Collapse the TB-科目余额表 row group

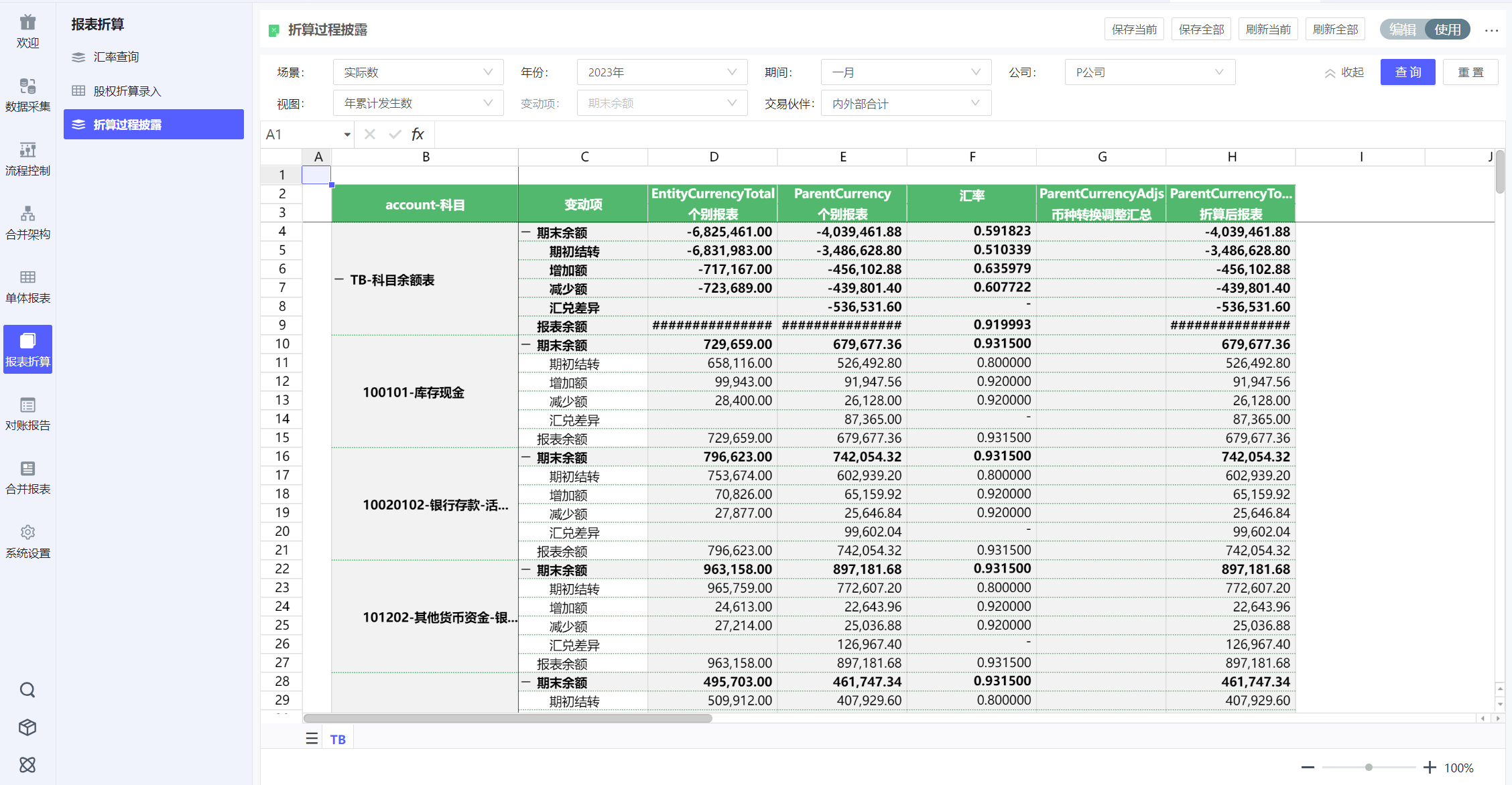tap(339, 280)
